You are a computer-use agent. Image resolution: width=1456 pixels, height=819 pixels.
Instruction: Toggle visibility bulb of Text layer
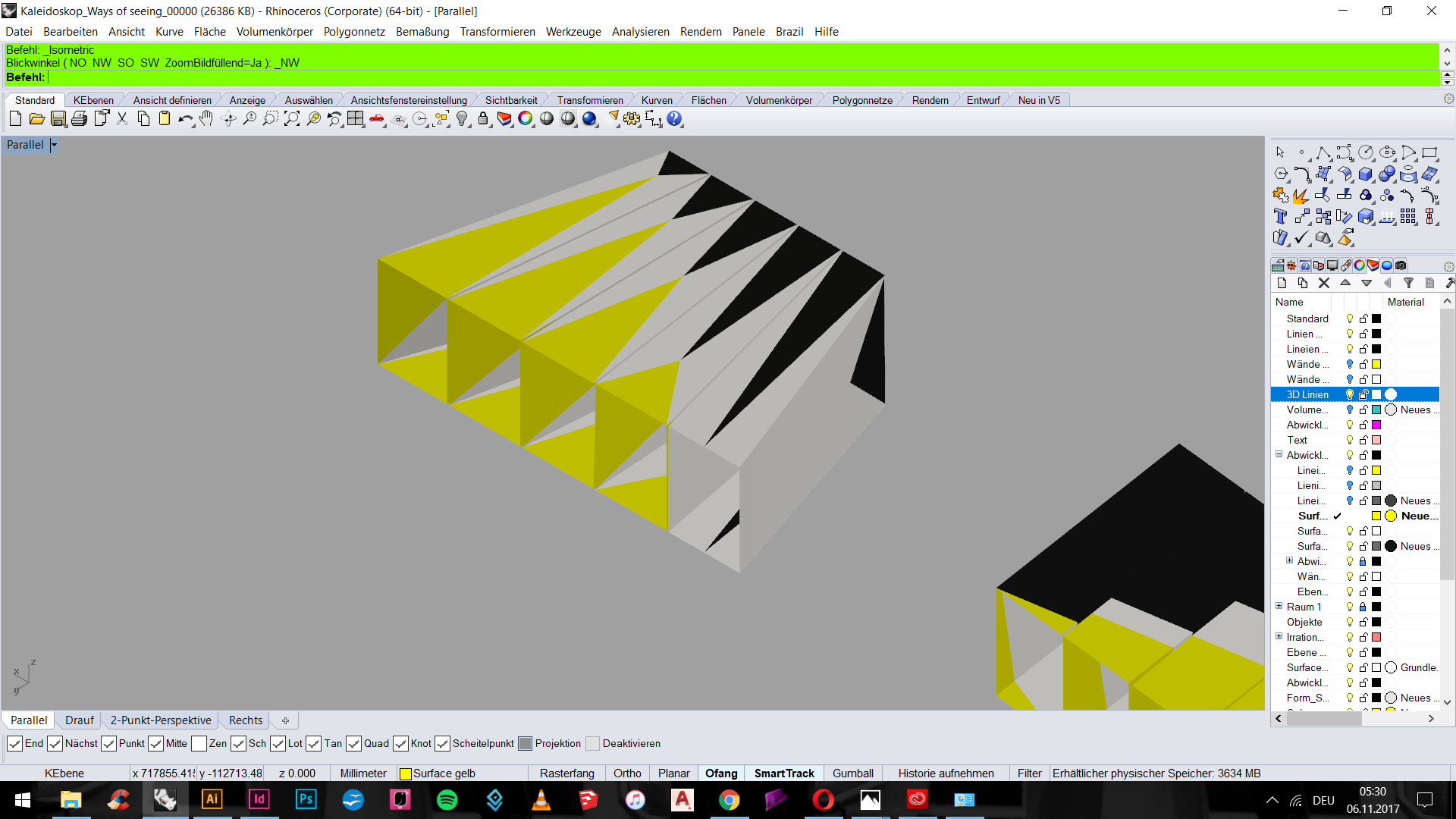click(1350, 440)
